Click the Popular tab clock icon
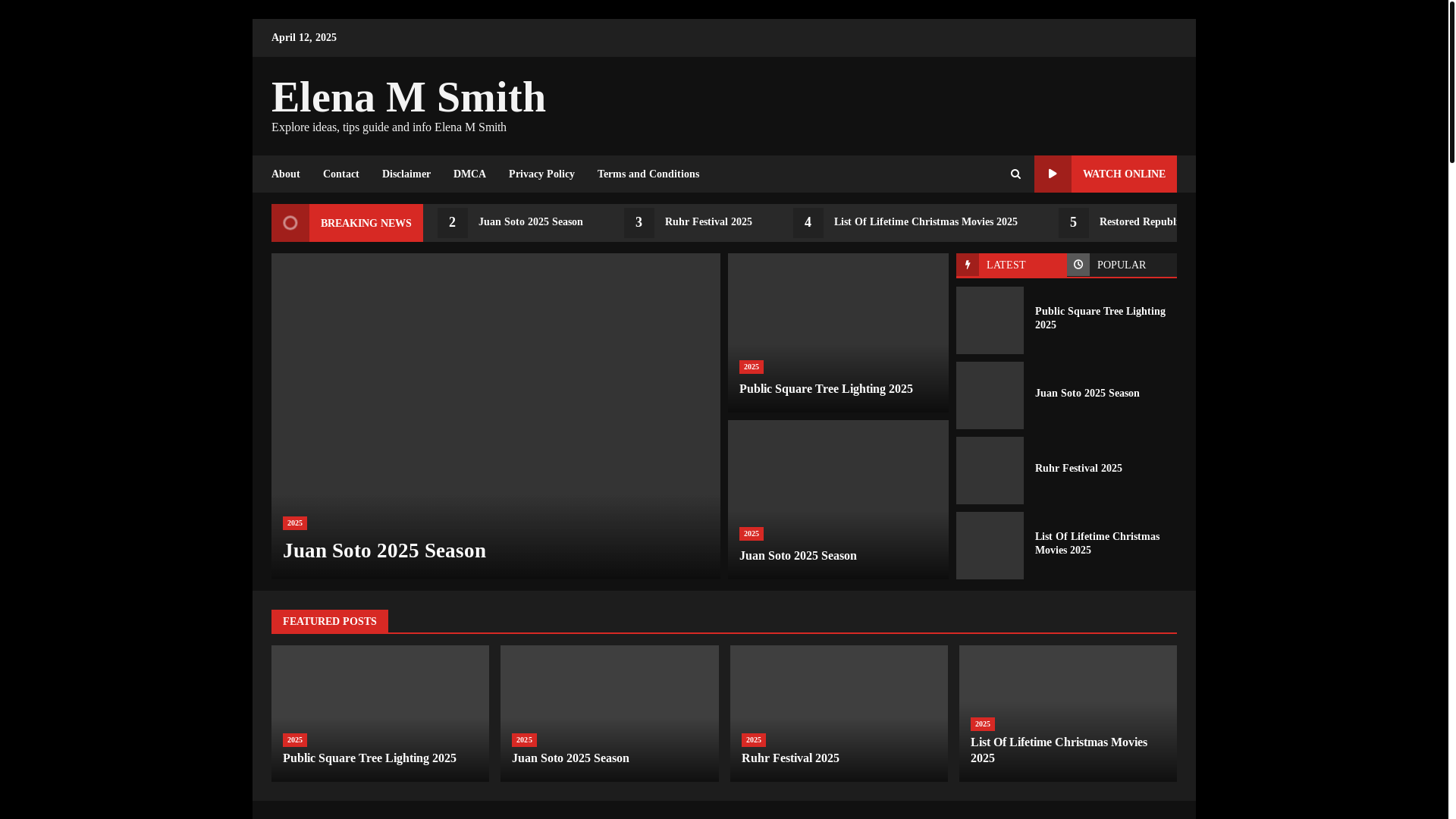Image resolution: width=1456 pixels, height=819 pixels. (x=1078, y=265)
